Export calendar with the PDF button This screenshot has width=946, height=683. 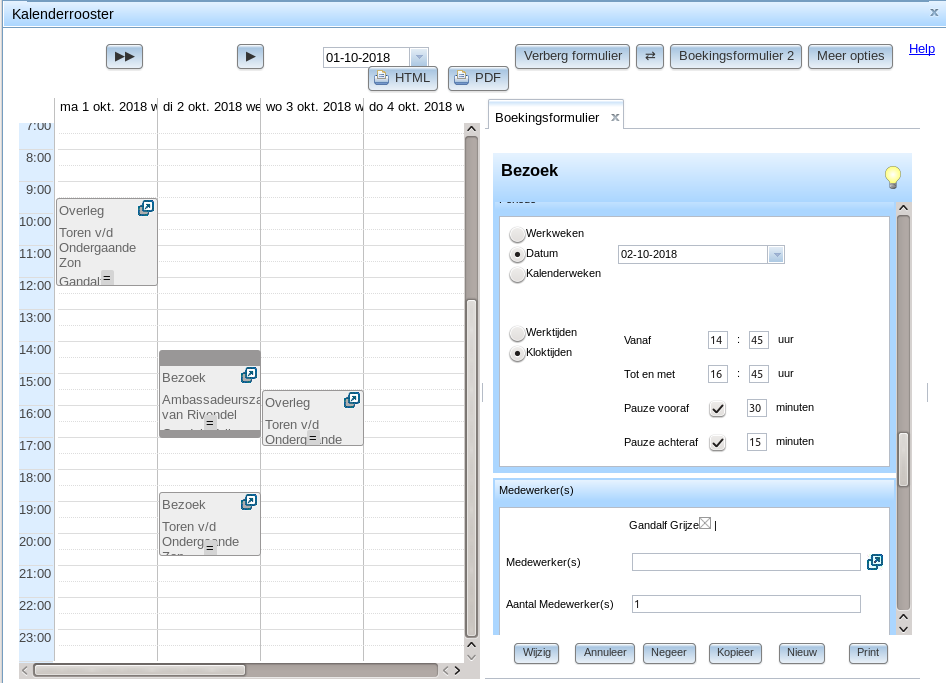coord(478,78)
